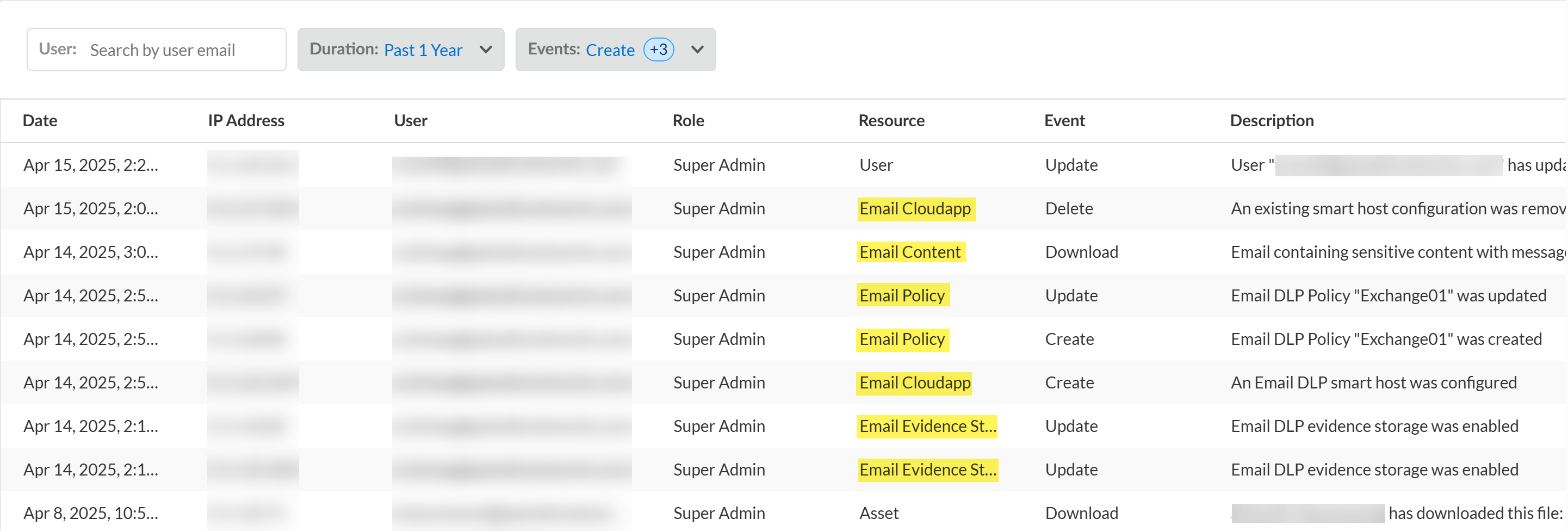This screenshot has width=1568, height=531.
Task: Click the +3 events count badge
Action: point(659,50)
